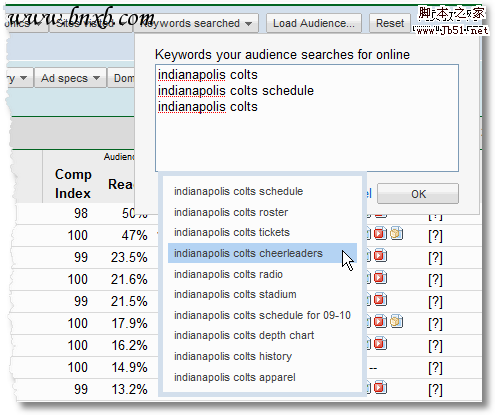Click the 13.2% reach value
495x415 pixels.
(x=129, y=389)
